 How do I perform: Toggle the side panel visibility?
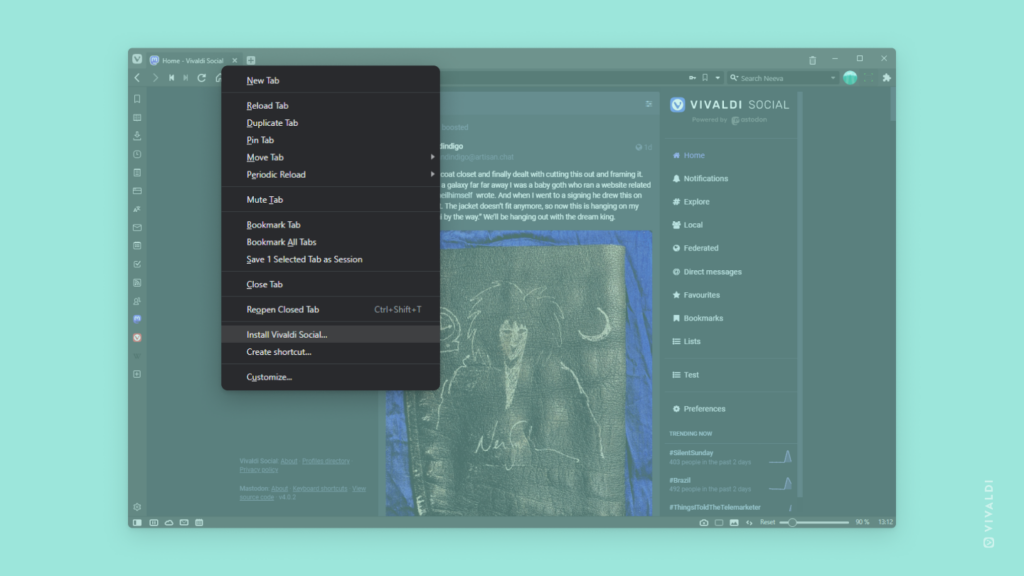[137, 522]
